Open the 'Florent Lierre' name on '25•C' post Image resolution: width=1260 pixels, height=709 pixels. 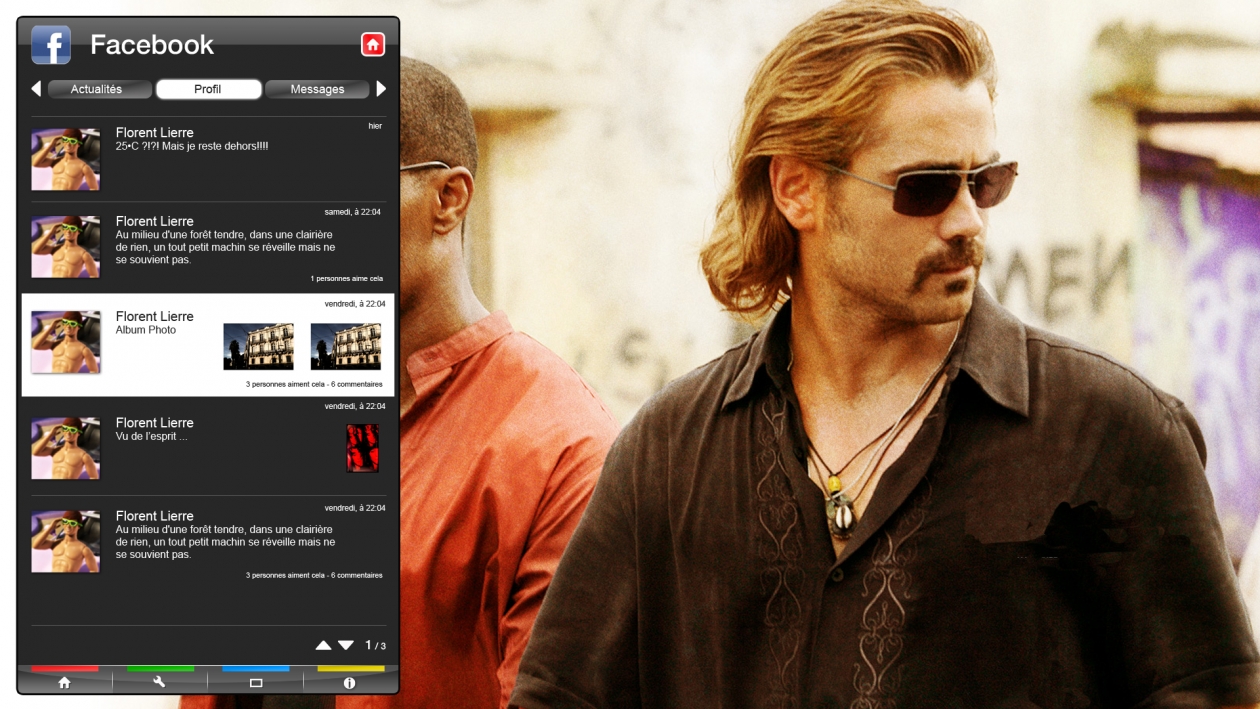(x=154, y=133)
